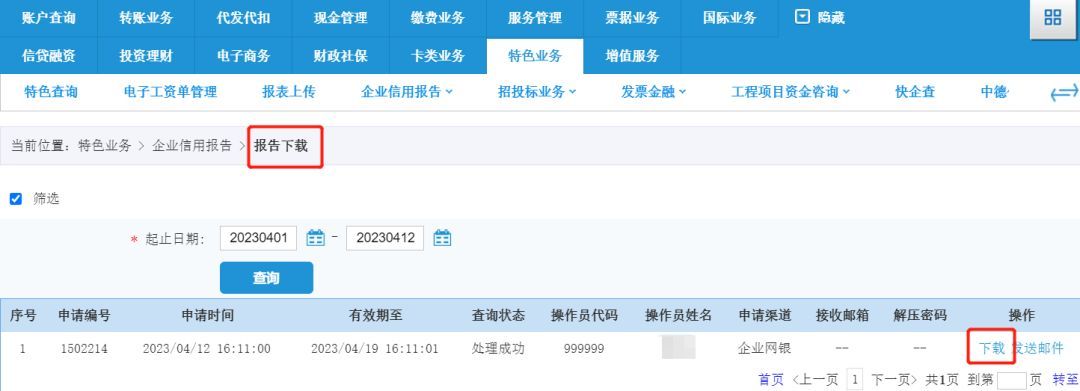The width and height of the screenshot is (1080, 391).
Task: Go to 下一页 next page link
Action: tap(894, 380)
